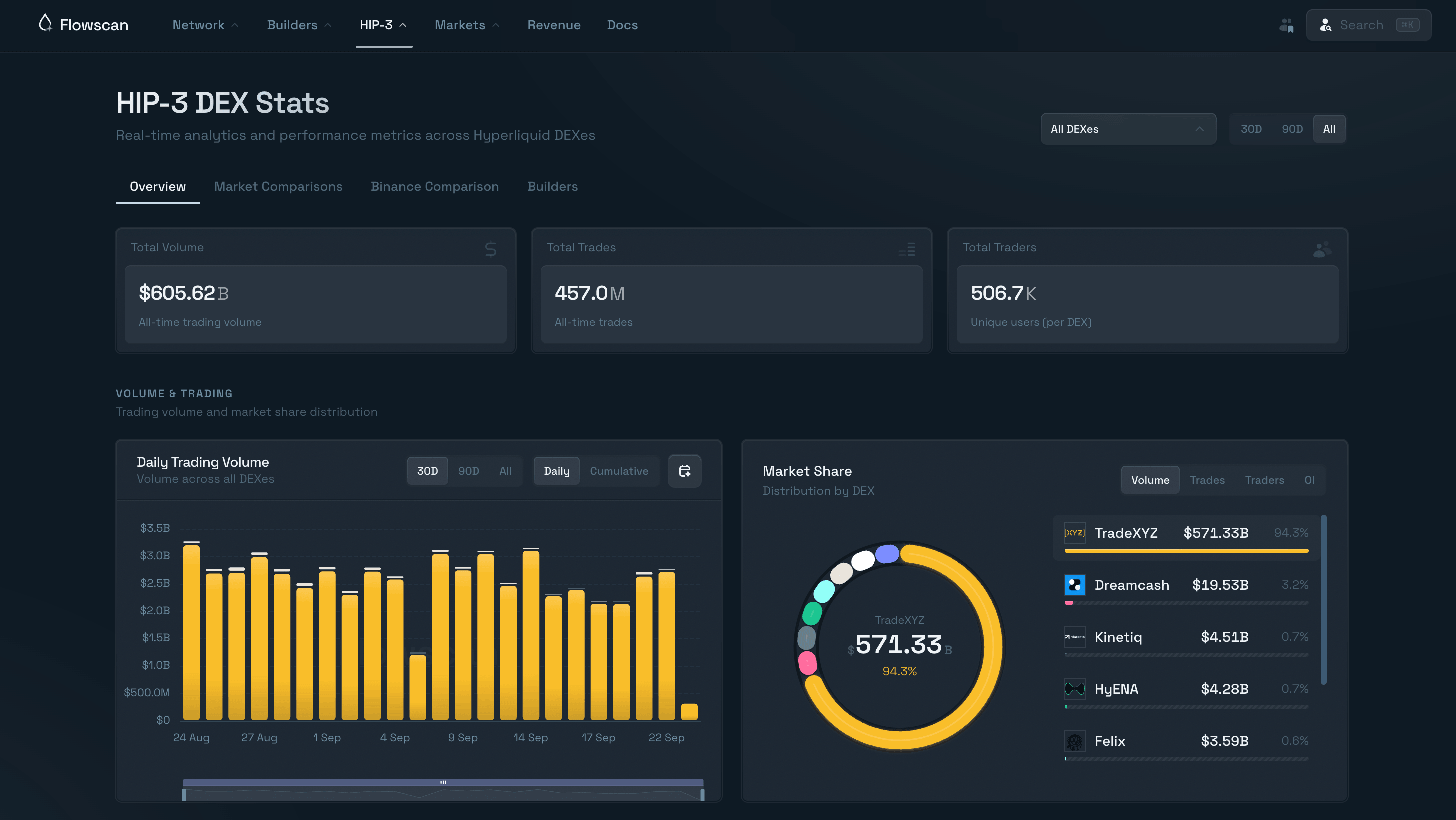Select 90D in Daily Trading Volume chart
This screenshot has width=1456, height=820.
[x=468, y=471]
